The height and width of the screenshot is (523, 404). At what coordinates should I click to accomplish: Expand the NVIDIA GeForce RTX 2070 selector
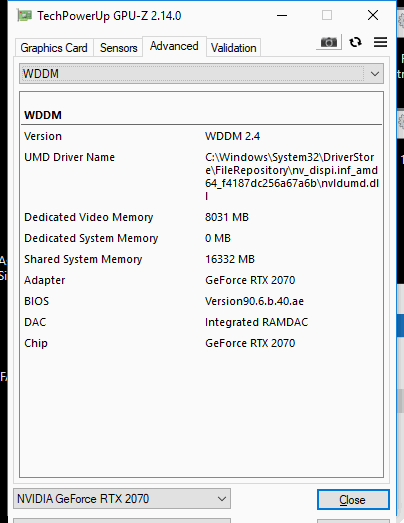coord(122,499)
